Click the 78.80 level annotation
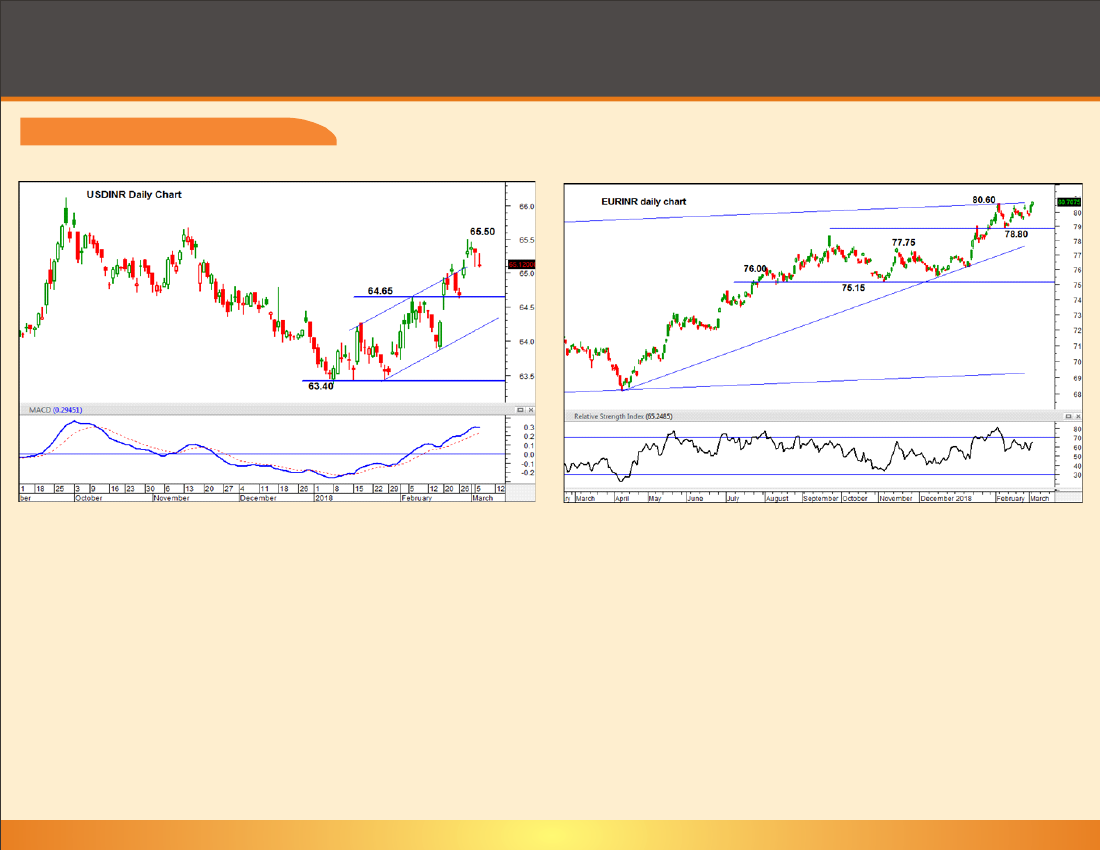Image resolution: width=1100 pixels, height=850 pixels. (1017, 234)
